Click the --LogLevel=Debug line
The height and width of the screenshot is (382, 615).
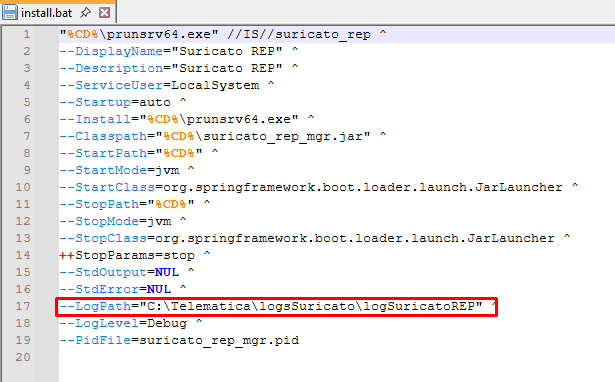pyautogui.click(x=131, y=323)
